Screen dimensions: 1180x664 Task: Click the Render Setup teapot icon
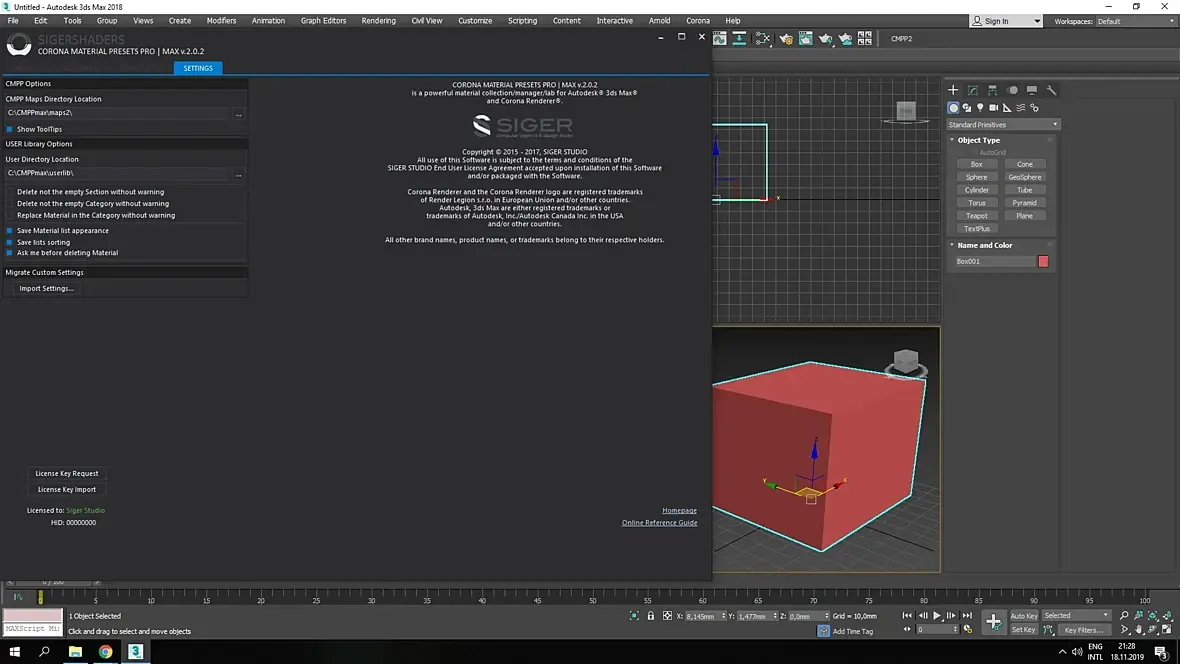pyautogui.click(x=786, y=39)
